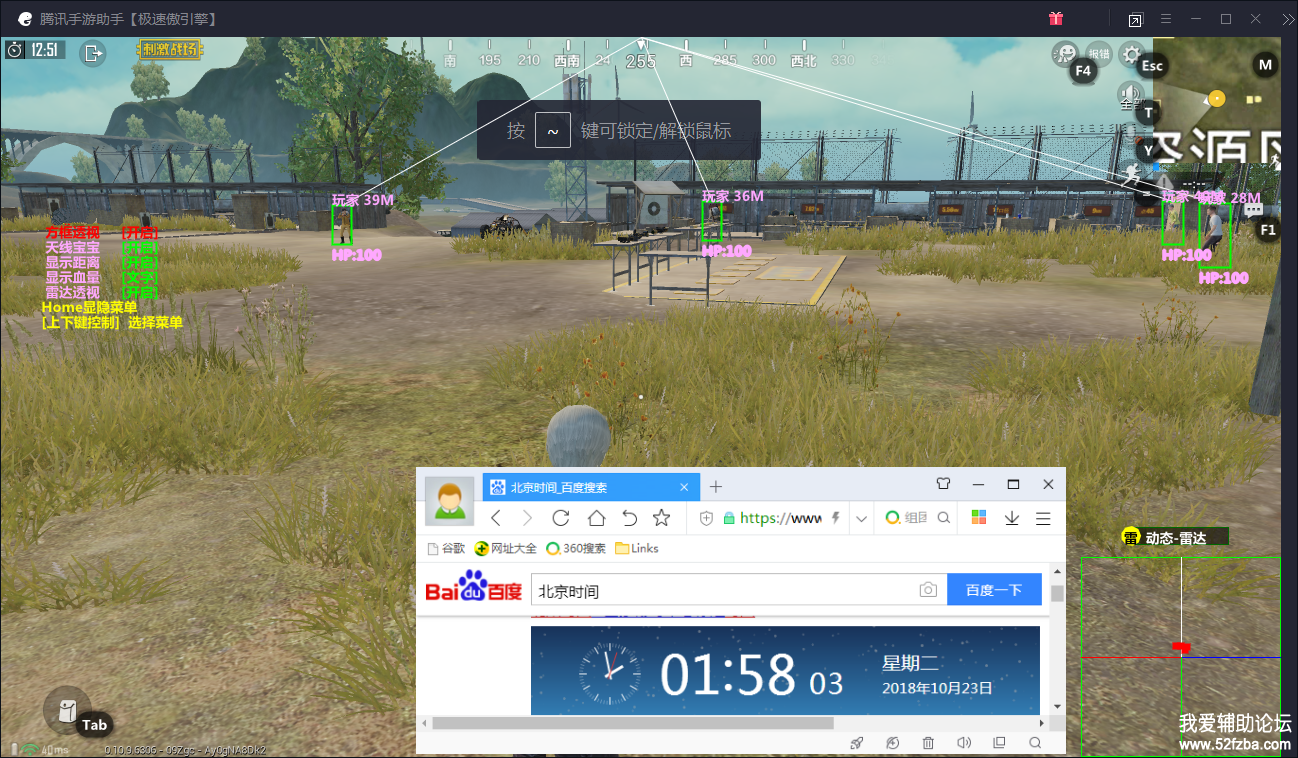
Task: Click the browser vertical scrollbar thumb
Action: (1057, 594)
